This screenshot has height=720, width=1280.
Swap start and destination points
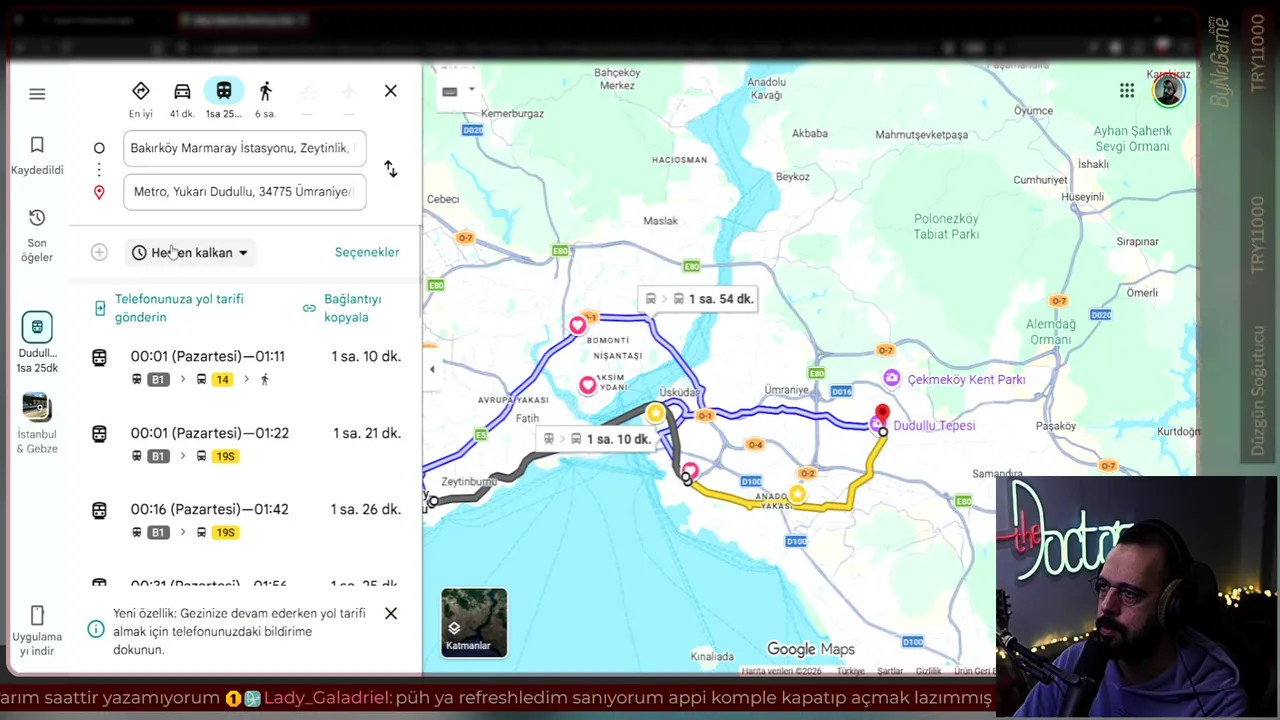pos(391,169)
